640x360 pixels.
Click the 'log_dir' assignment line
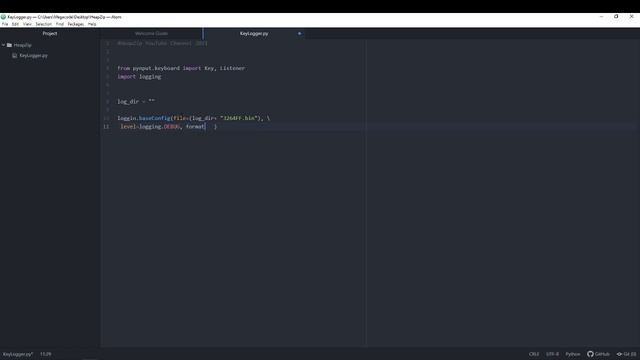pyautogui.click(x=136, y=102)
